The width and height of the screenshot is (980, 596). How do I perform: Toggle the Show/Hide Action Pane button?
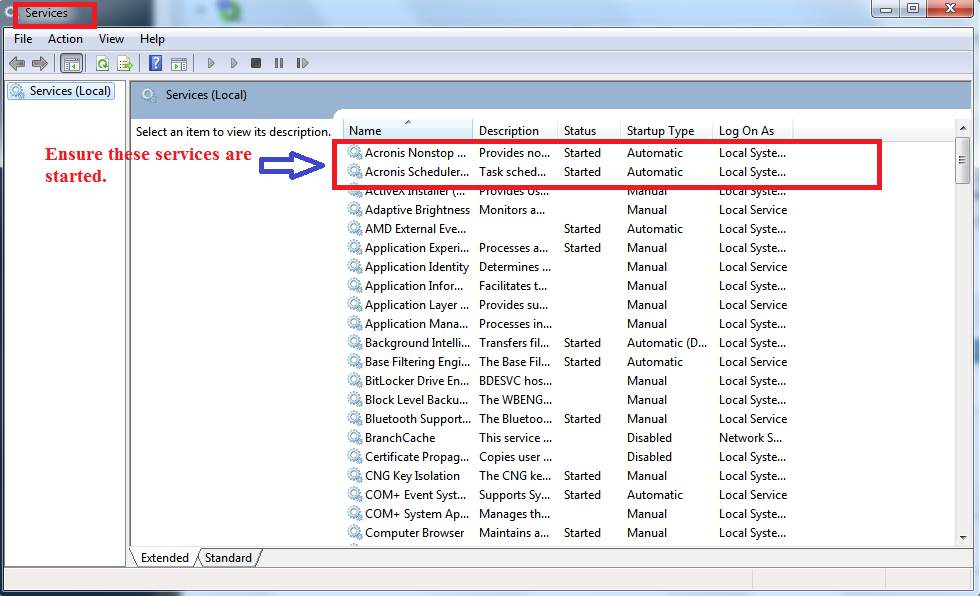pos(179,63)
